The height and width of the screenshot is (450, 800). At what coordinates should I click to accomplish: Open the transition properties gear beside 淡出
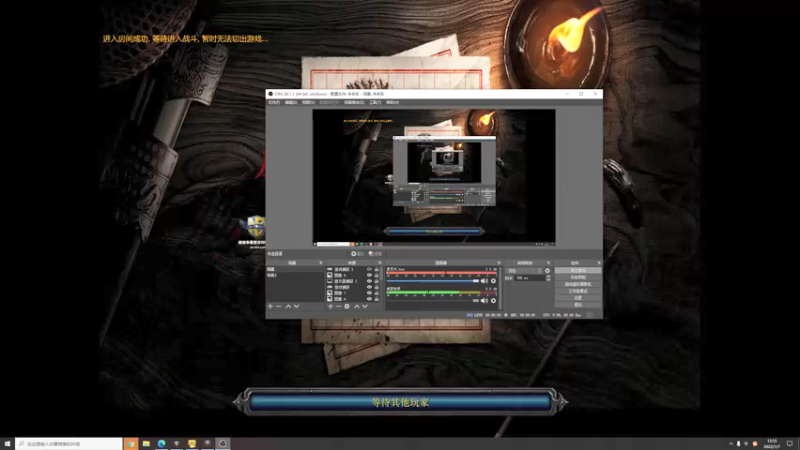tap(547, 270)
